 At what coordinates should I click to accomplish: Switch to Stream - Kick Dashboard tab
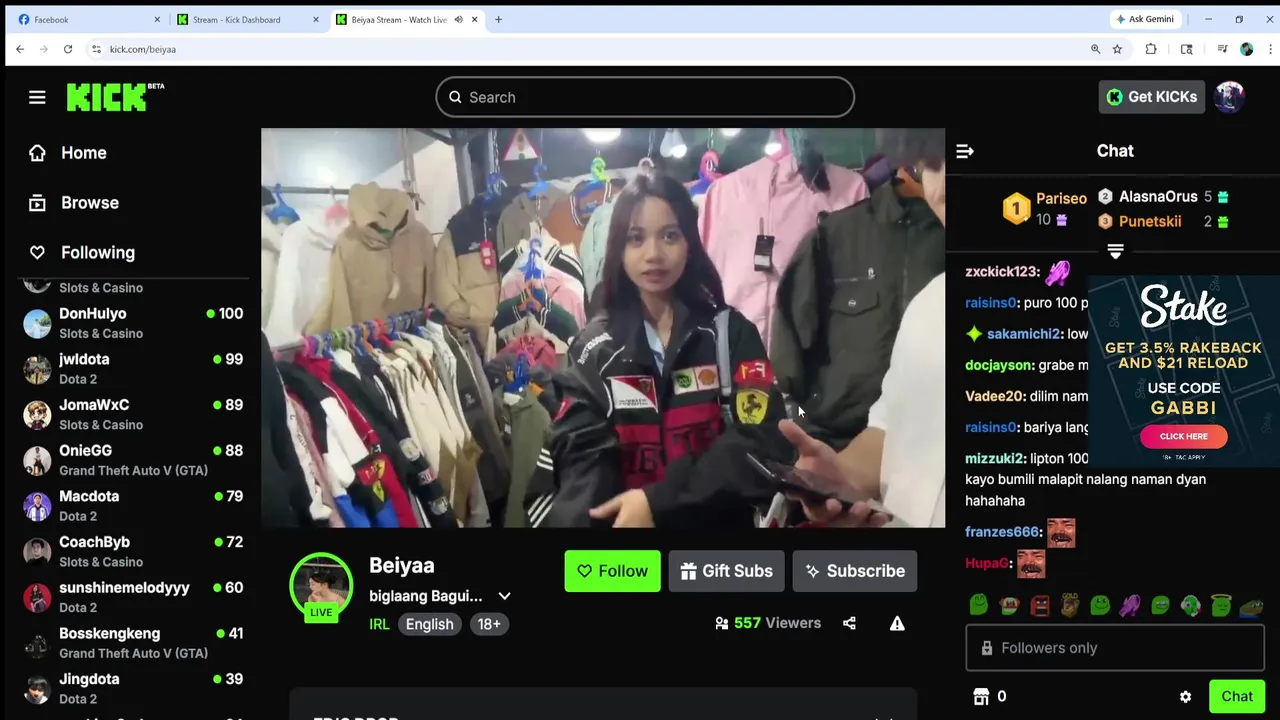coord(248,19)
